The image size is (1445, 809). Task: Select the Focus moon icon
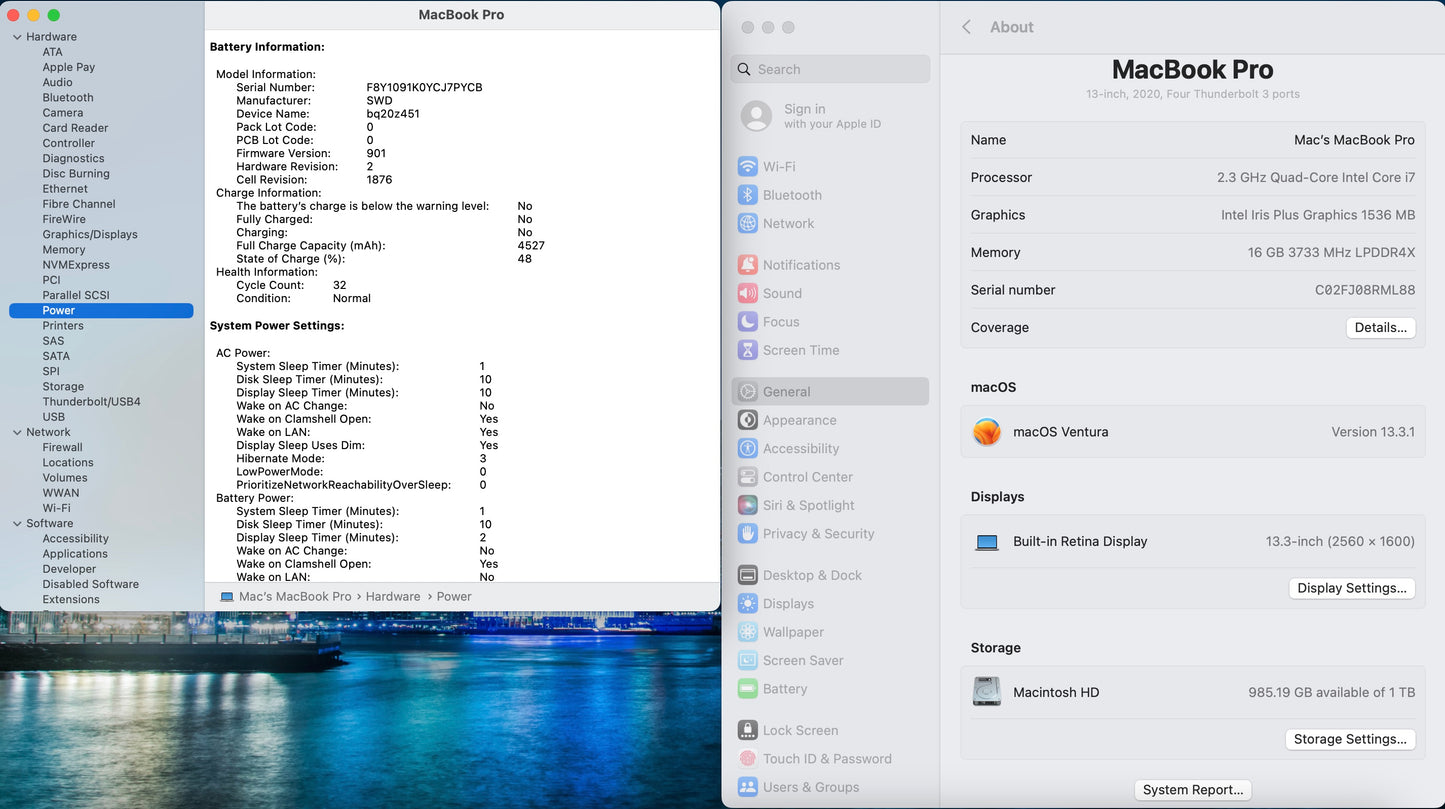pos(747,322)
